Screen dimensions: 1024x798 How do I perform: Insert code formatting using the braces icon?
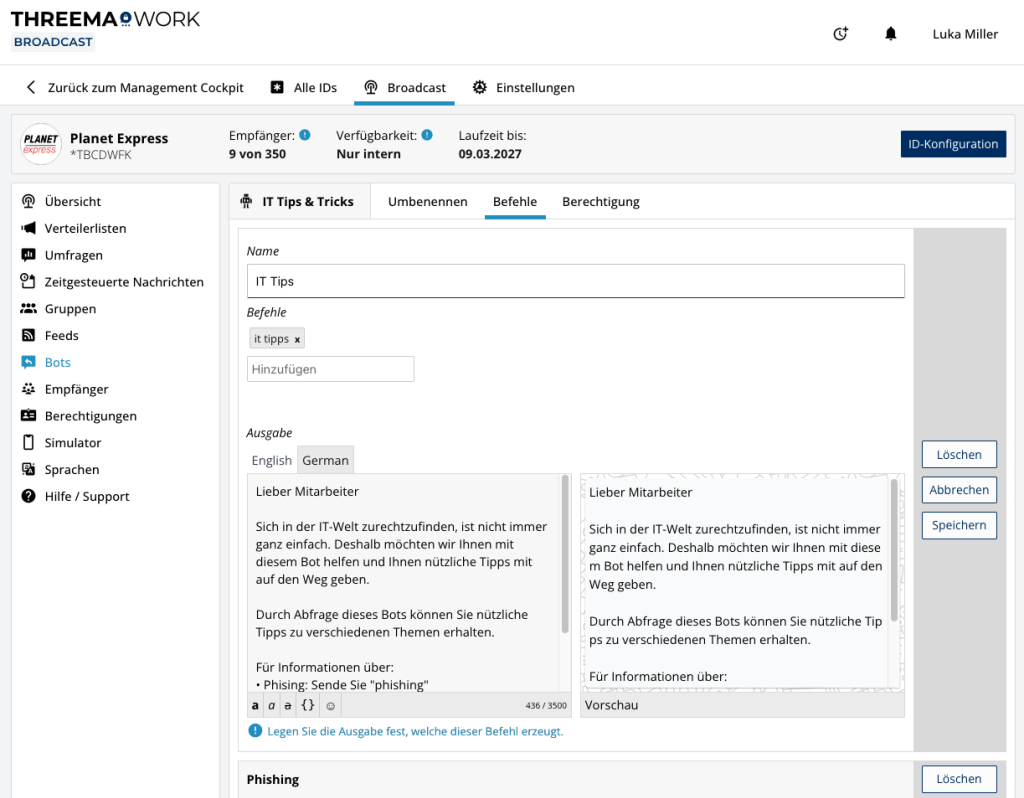click(x=307, y=705)
